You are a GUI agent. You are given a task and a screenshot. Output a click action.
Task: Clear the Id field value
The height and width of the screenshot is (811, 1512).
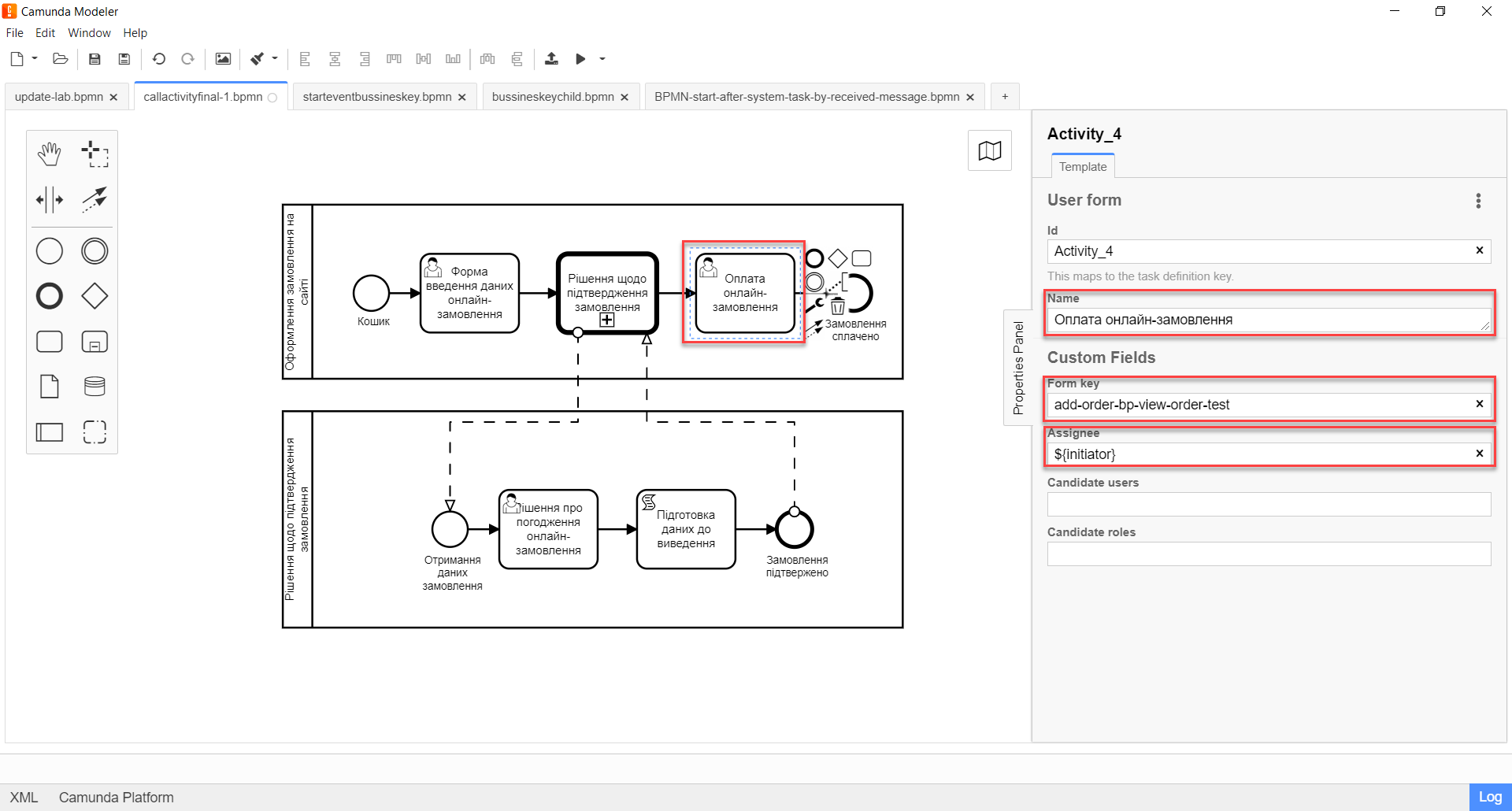[x=1480, y=250]
